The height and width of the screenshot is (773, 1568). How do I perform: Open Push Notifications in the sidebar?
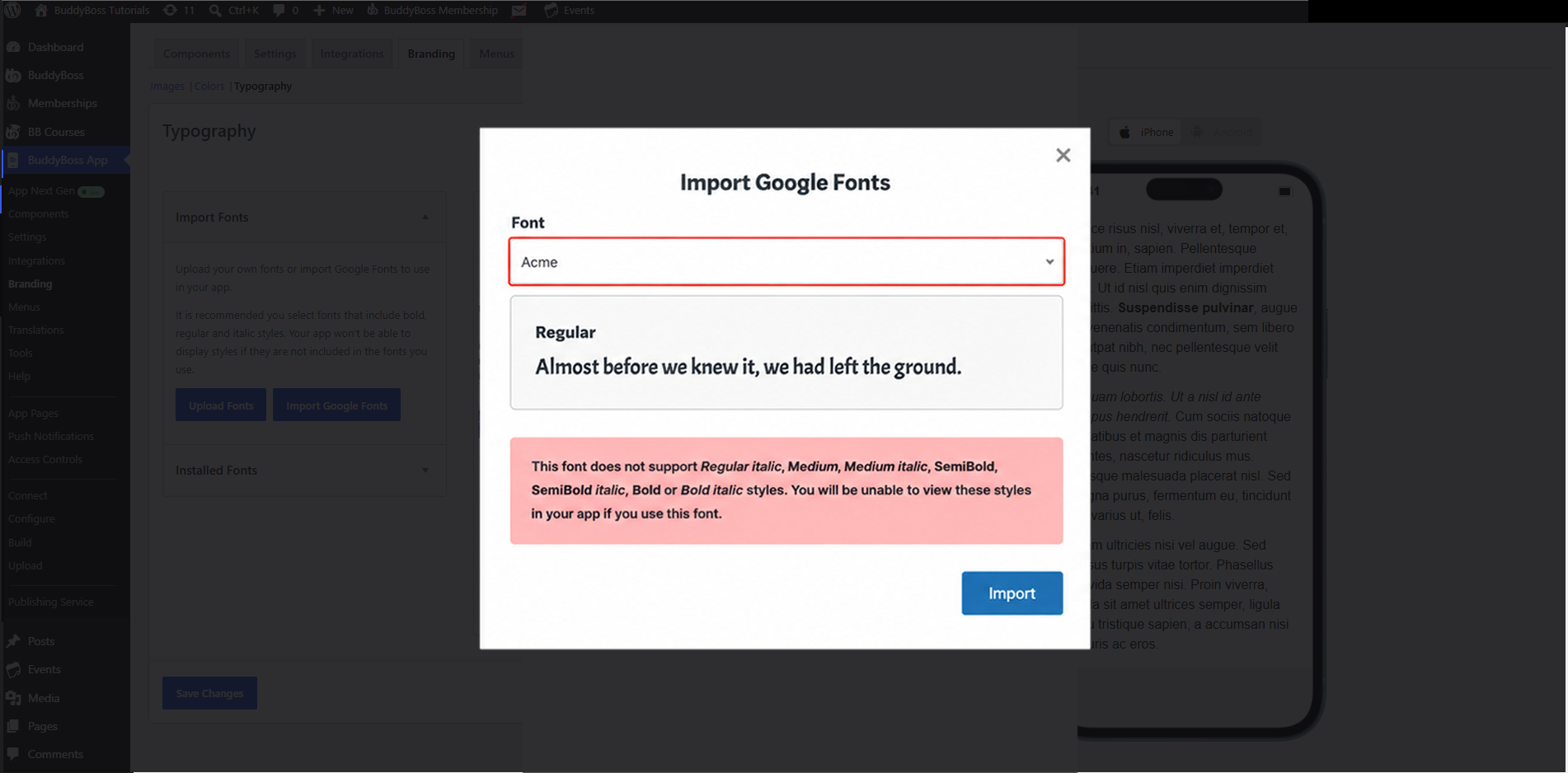(51, 436)
